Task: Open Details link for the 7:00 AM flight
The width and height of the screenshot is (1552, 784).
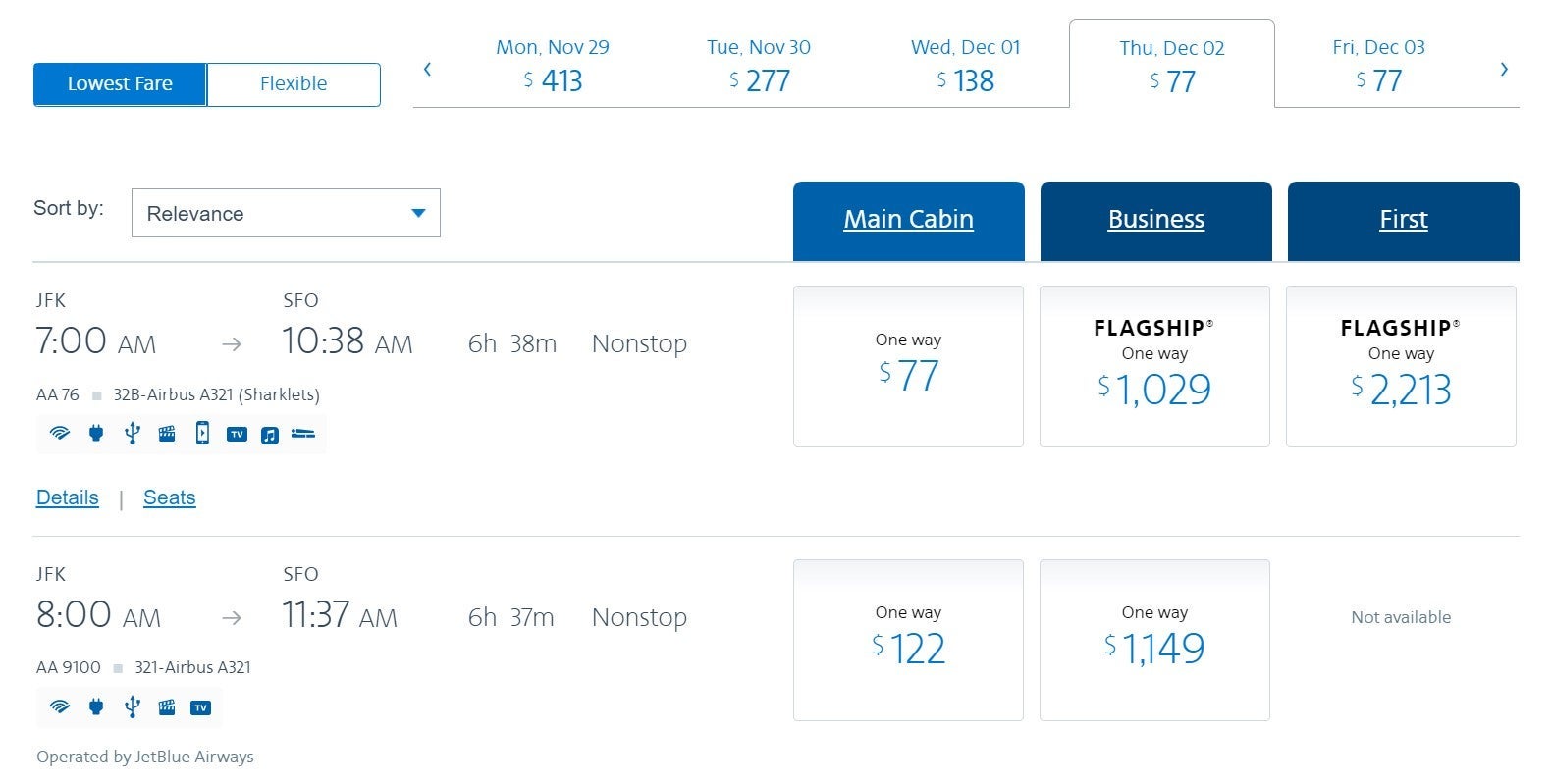Action: [x=68, y=497]
